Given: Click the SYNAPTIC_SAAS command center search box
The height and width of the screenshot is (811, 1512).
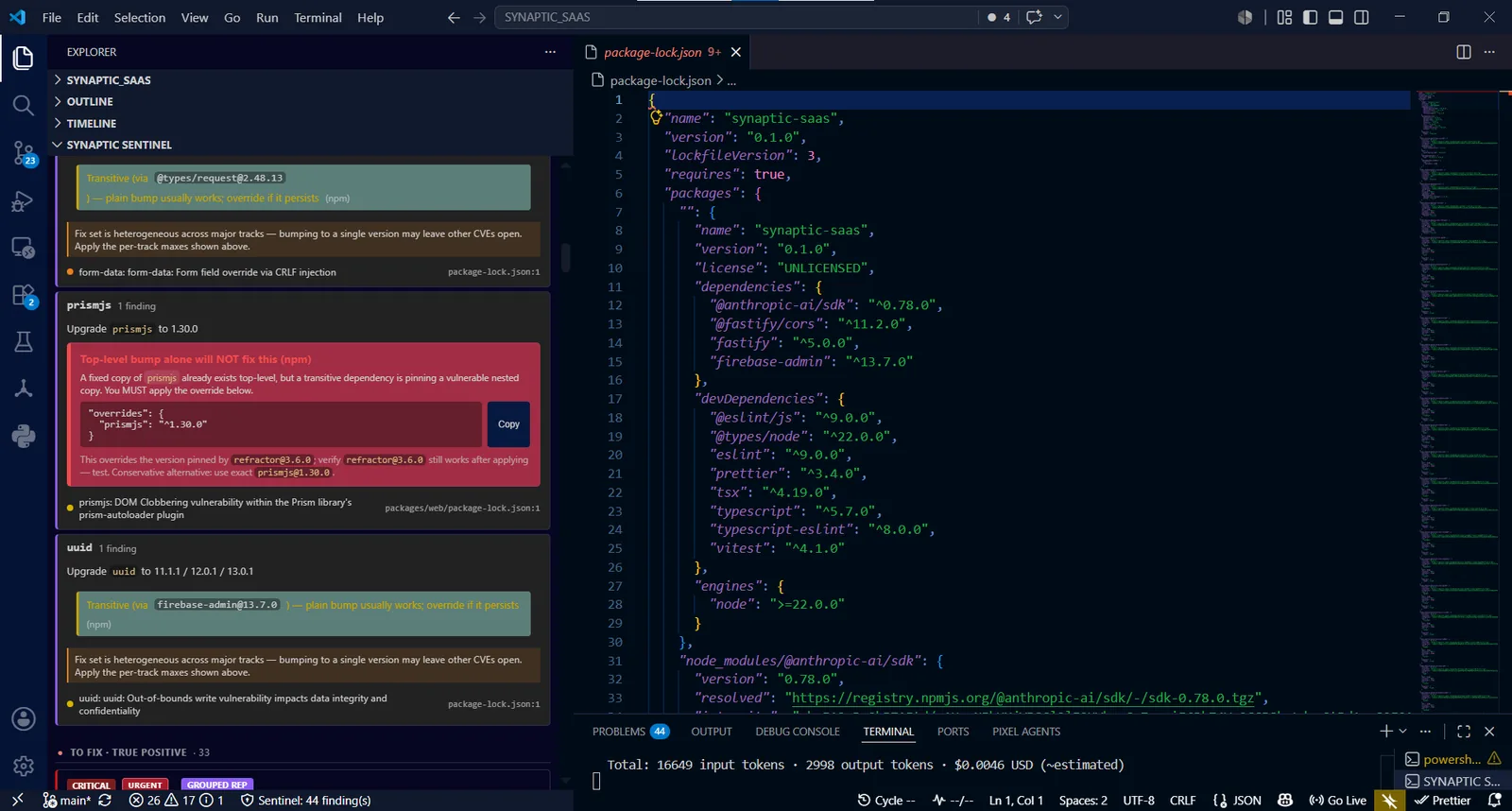Looking at the screenshot, I should point(736,17).
